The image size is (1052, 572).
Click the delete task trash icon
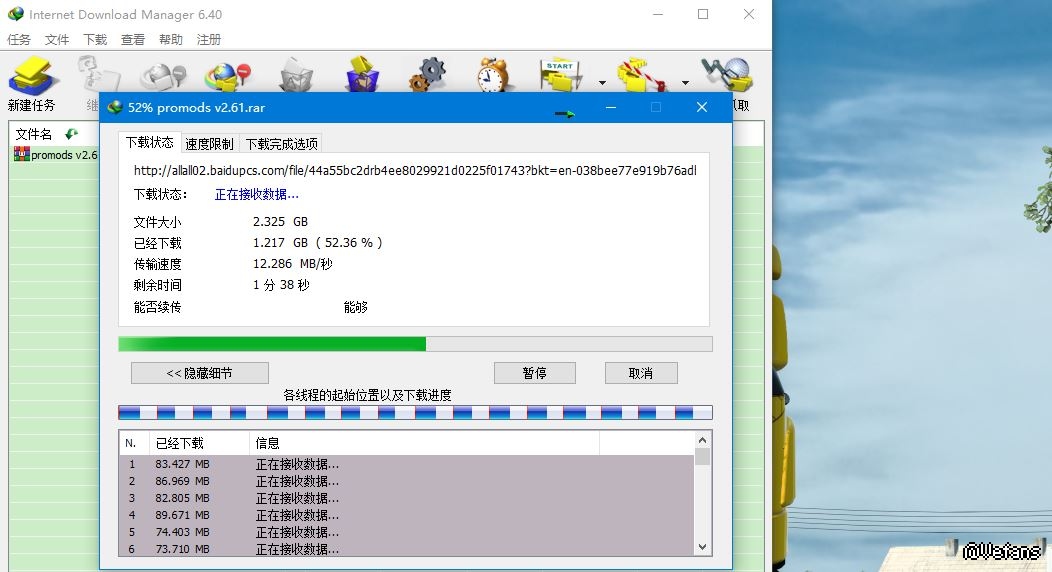pyautogui.click(x=296, y=75)
